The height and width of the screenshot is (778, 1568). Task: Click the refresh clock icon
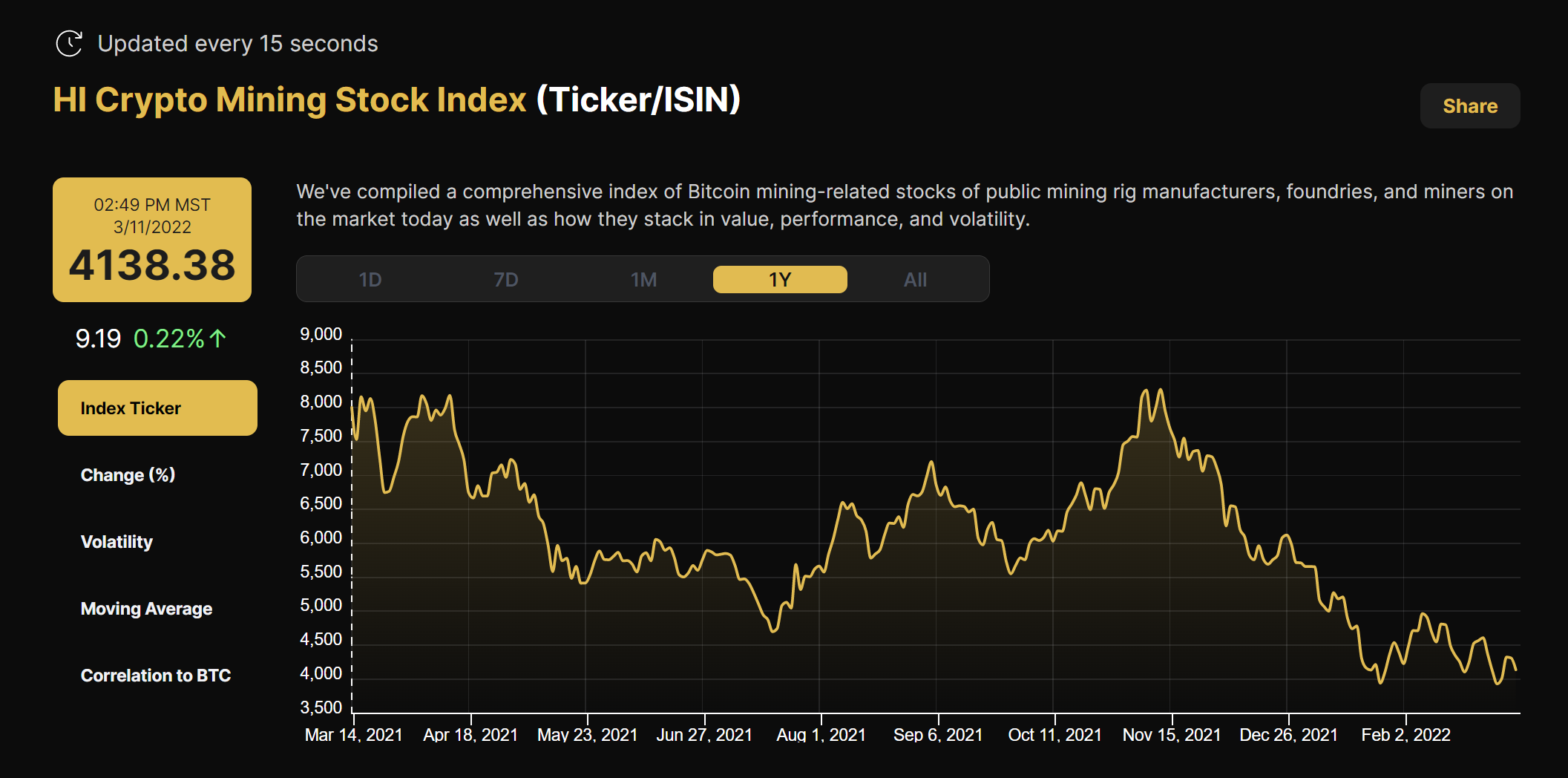coord(69,43)
